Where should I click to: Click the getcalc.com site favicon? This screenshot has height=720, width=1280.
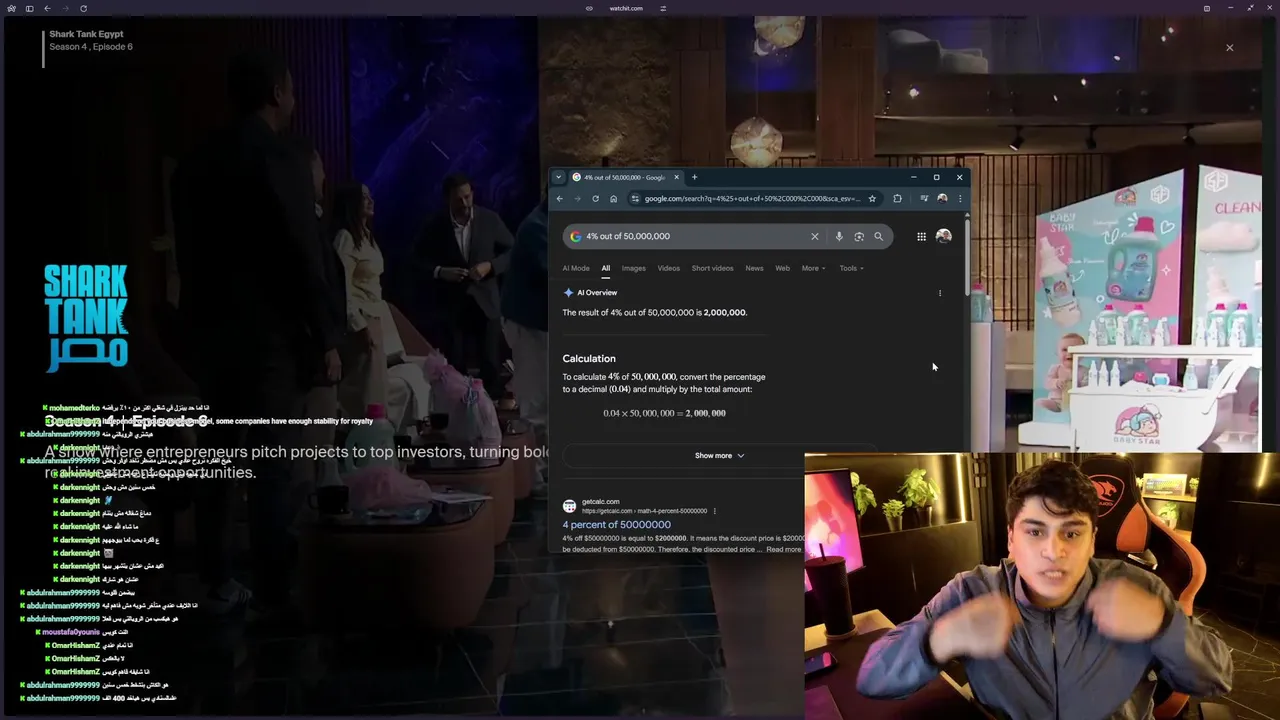569,506
